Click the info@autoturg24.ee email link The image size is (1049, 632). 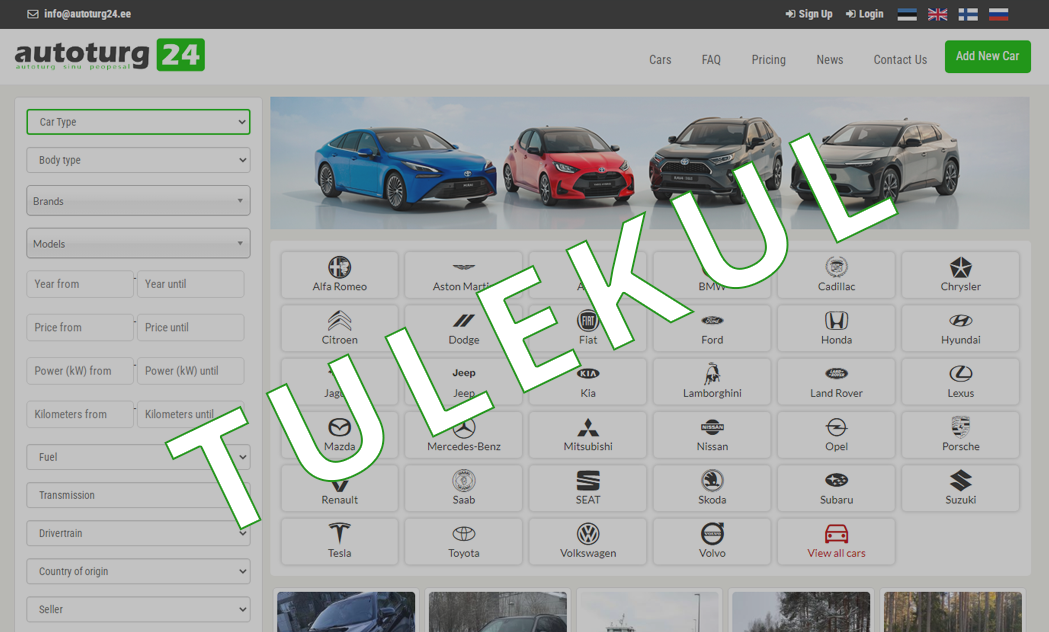pos(79,14)
